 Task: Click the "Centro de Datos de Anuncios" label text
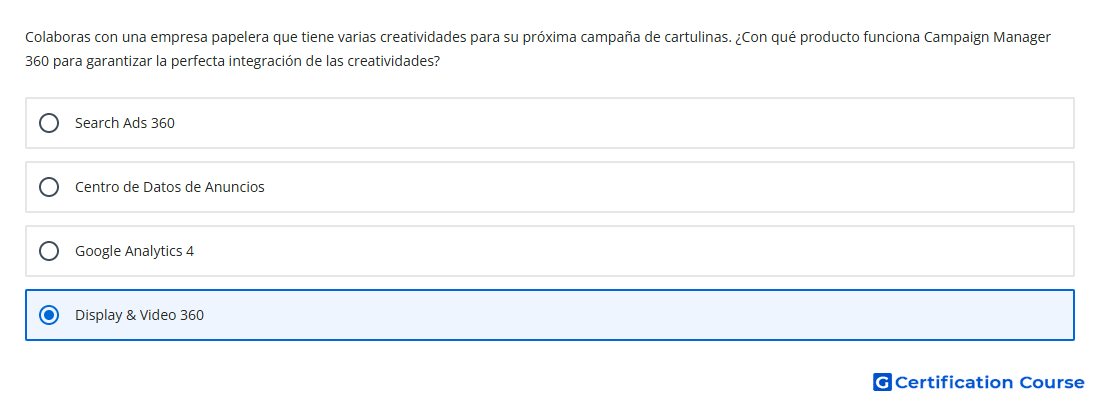click(x=170, y=187)
